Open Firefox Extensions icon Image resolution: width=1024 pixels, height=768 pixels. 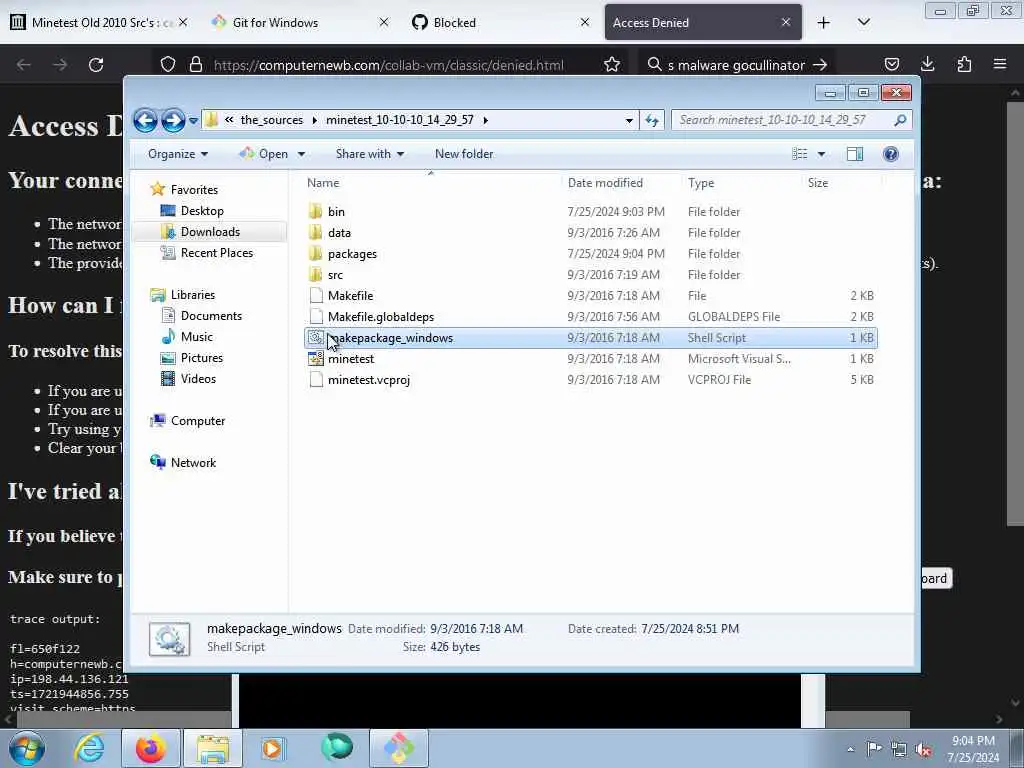point(964,65)
